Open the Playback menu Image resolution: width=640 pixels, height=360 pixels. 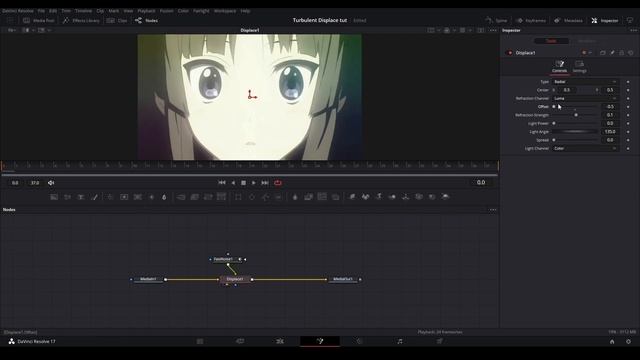pos(146,11)
